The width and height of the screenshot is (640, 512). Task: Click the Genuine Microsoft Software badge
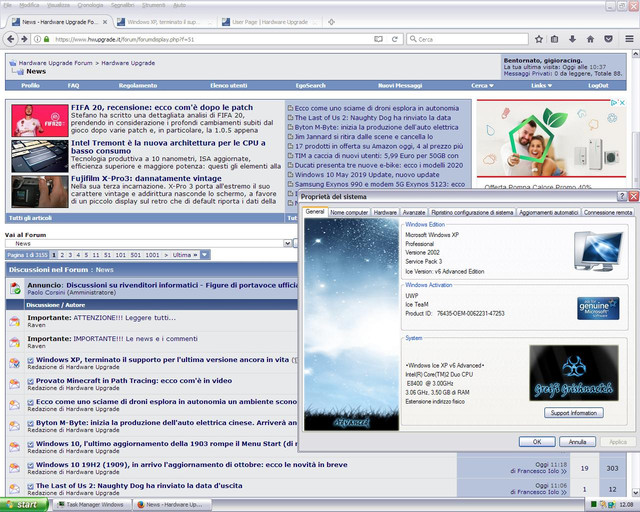coord(598,308)
